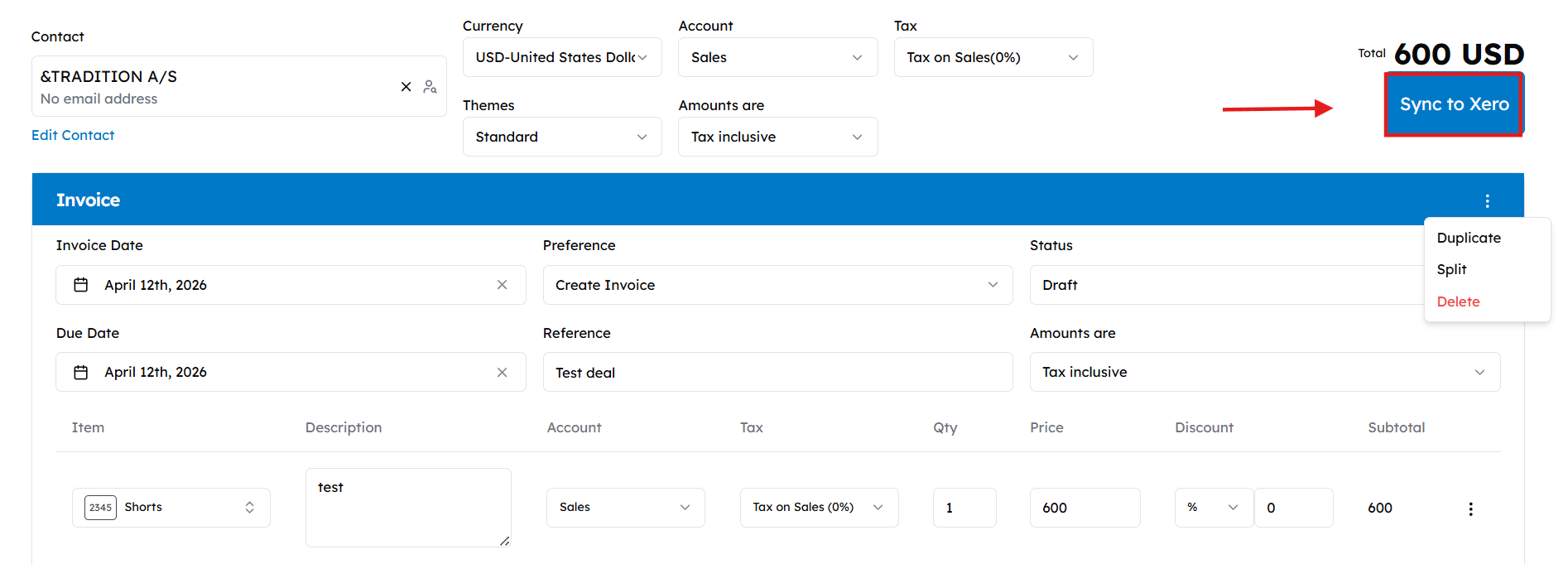The height and width of the screenshot is (564, 1568).
Task: Click the Edit Contact link
Action: 73,135
